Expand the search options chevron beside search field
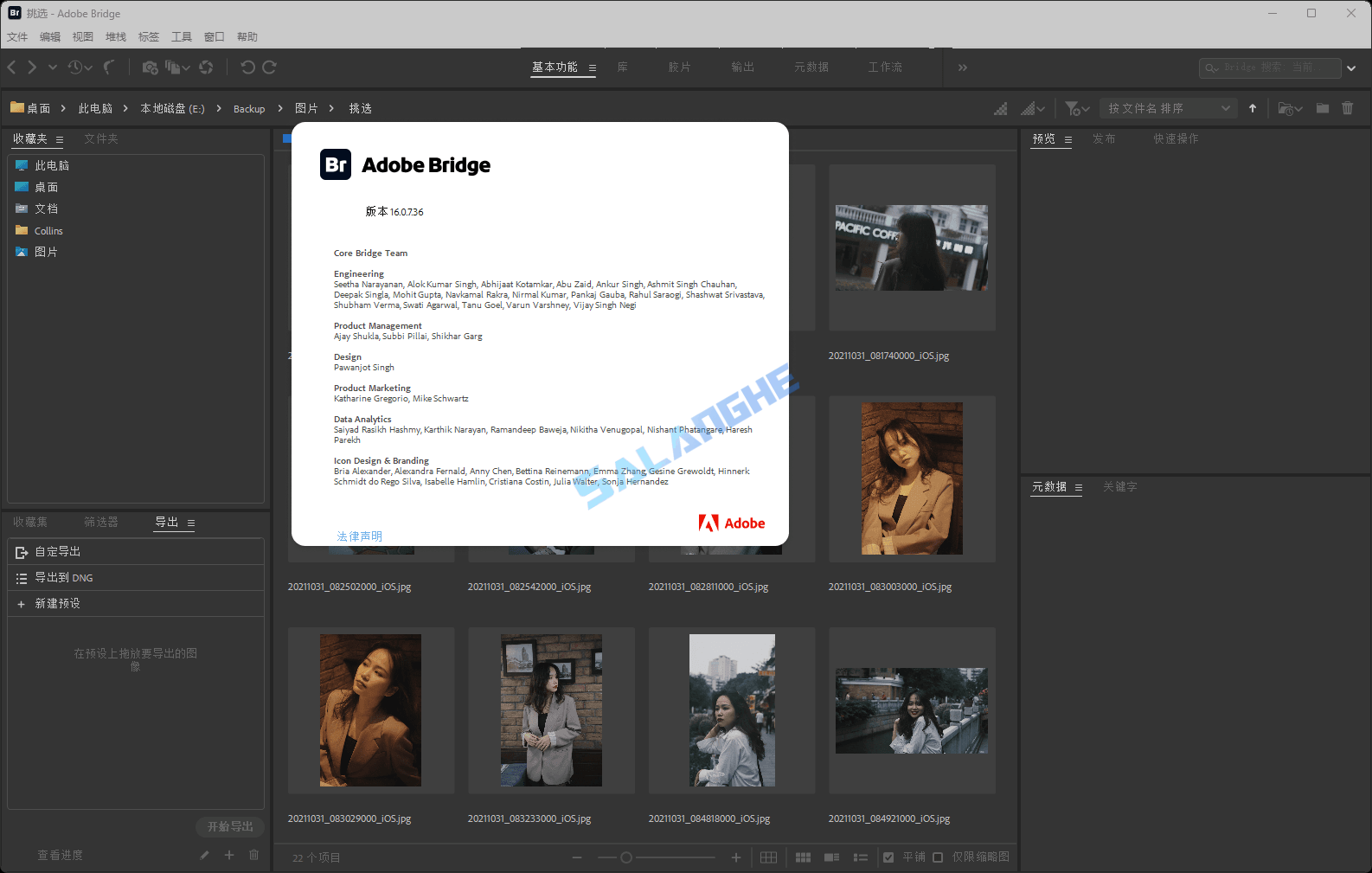This screenshot has width=1372, height=873. pos(1352,68)
